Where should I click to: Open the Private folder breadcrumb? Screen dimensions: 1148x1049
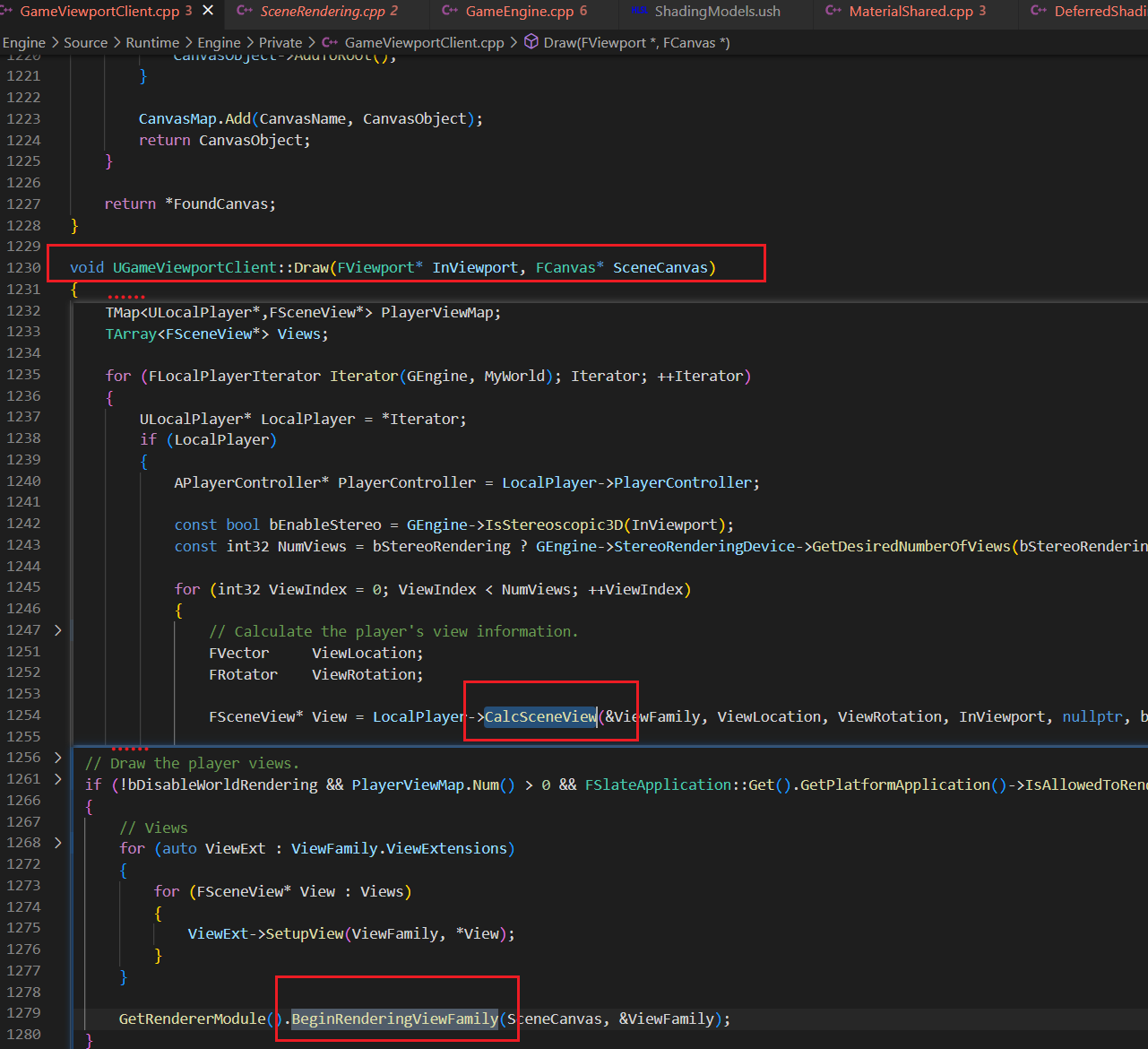pos(281,42)
